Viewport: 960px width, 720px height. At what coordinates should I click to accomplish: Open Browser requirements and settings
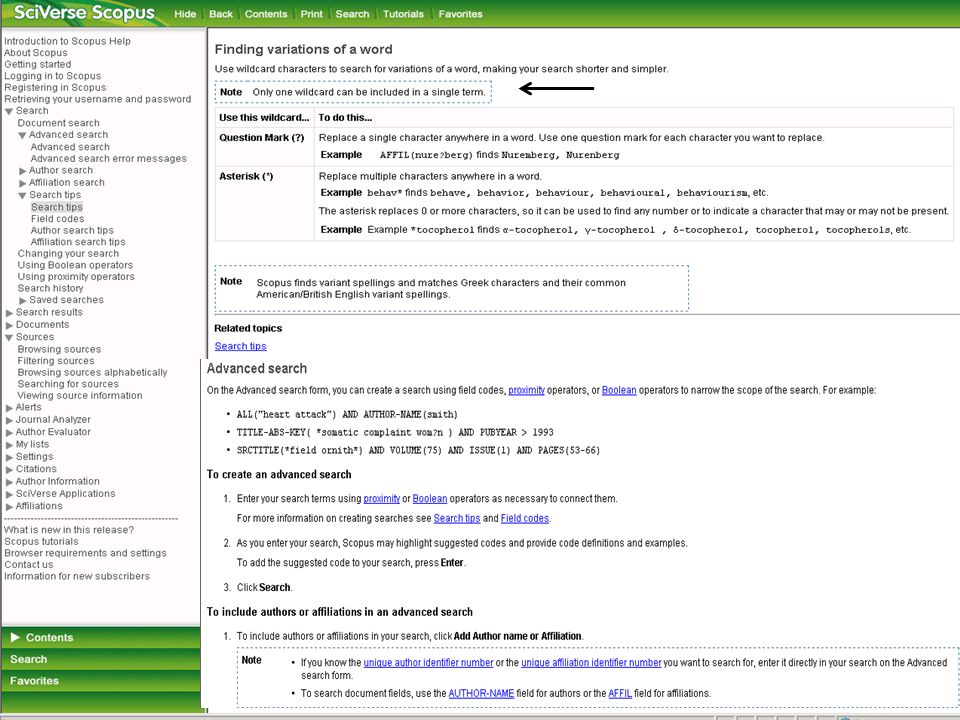pyautogui.click(x=85, y=553)
